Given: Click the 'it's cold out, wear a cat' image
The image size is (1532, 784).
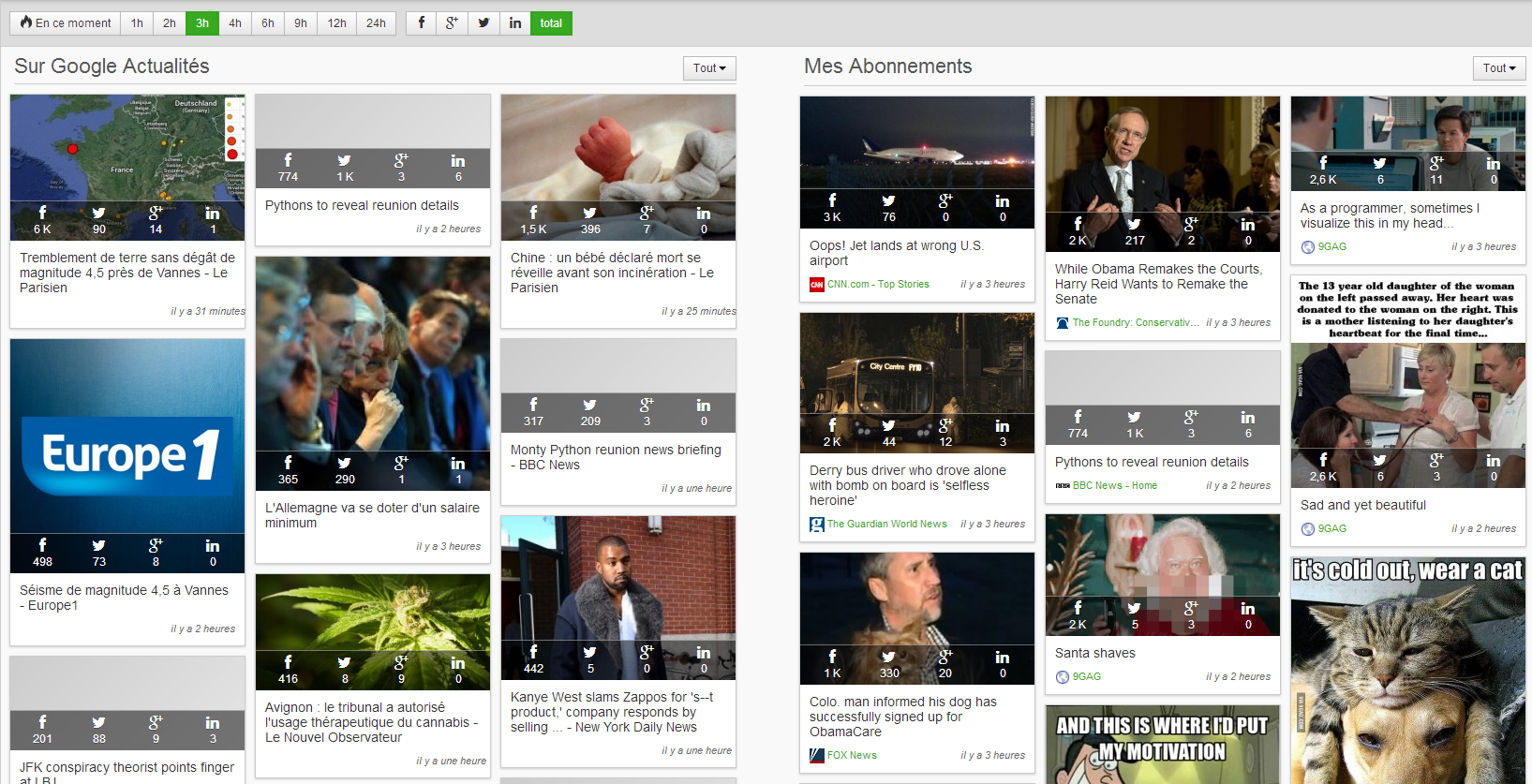Looking at the screenshot, I should coord(1408,671).
